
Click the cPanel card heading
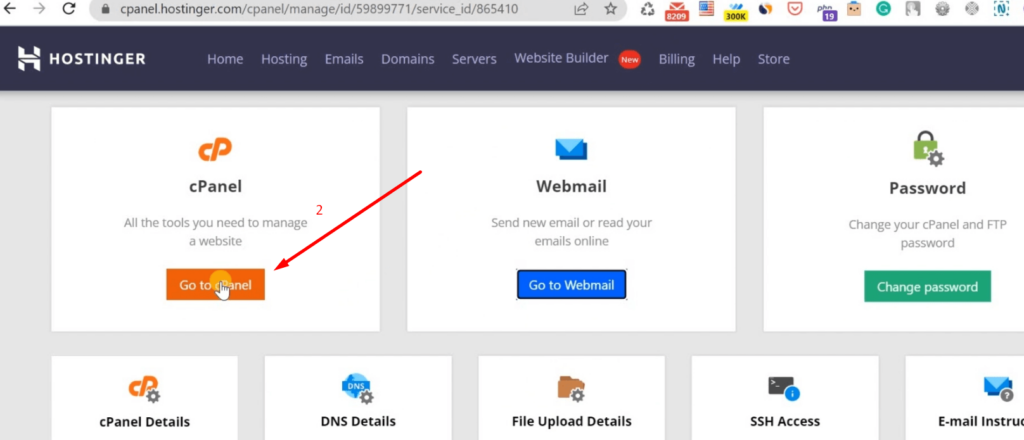216,187
